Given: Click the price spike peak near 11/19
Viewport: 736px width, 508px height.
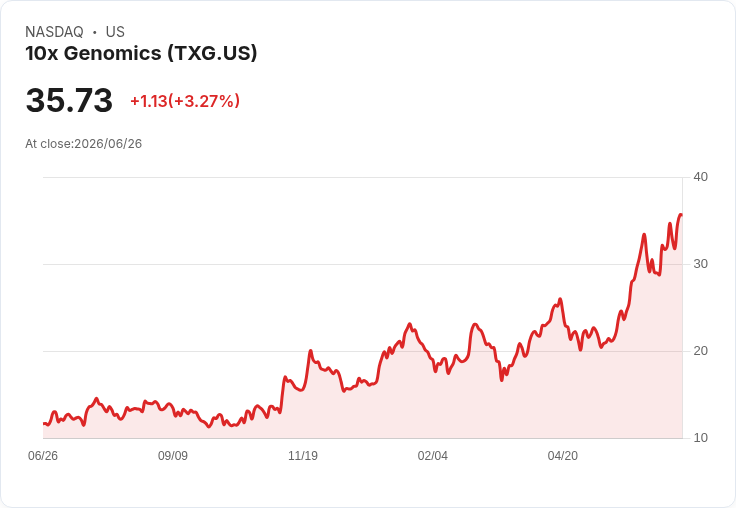Looking at the screenshot, I should (x=310, y=350).
